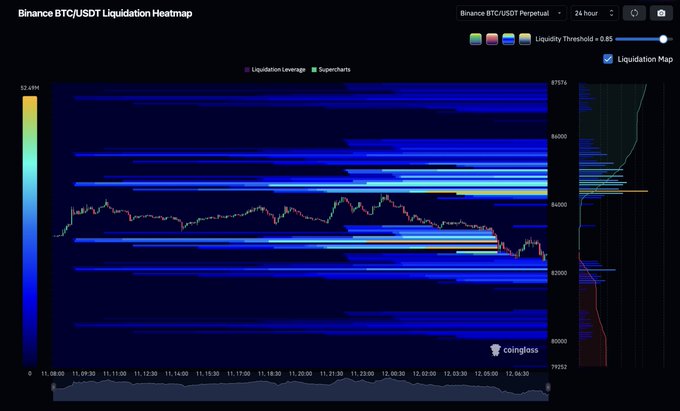Click the 52.49M color scale gradient bar
The image size is (680, 411).
point(30,231)
